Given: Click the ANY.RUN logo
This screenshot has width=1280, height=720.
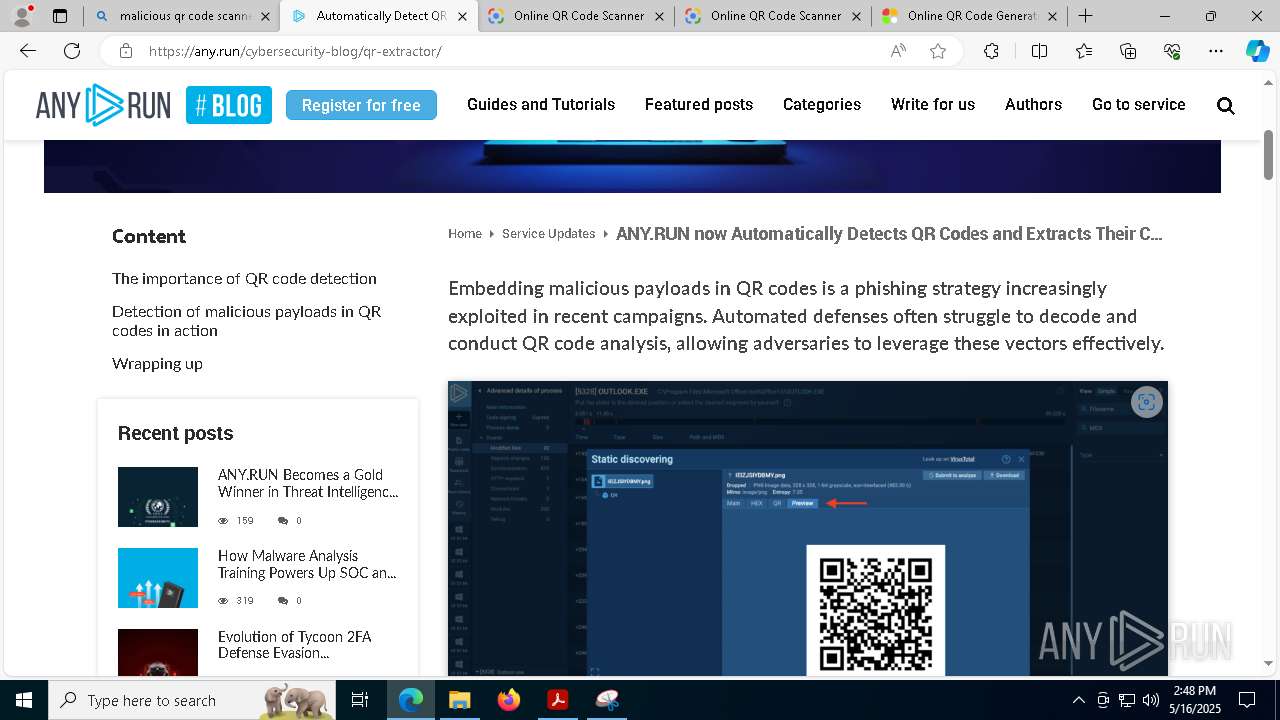Looking at the screenshot, I should (x=103, y=105).
